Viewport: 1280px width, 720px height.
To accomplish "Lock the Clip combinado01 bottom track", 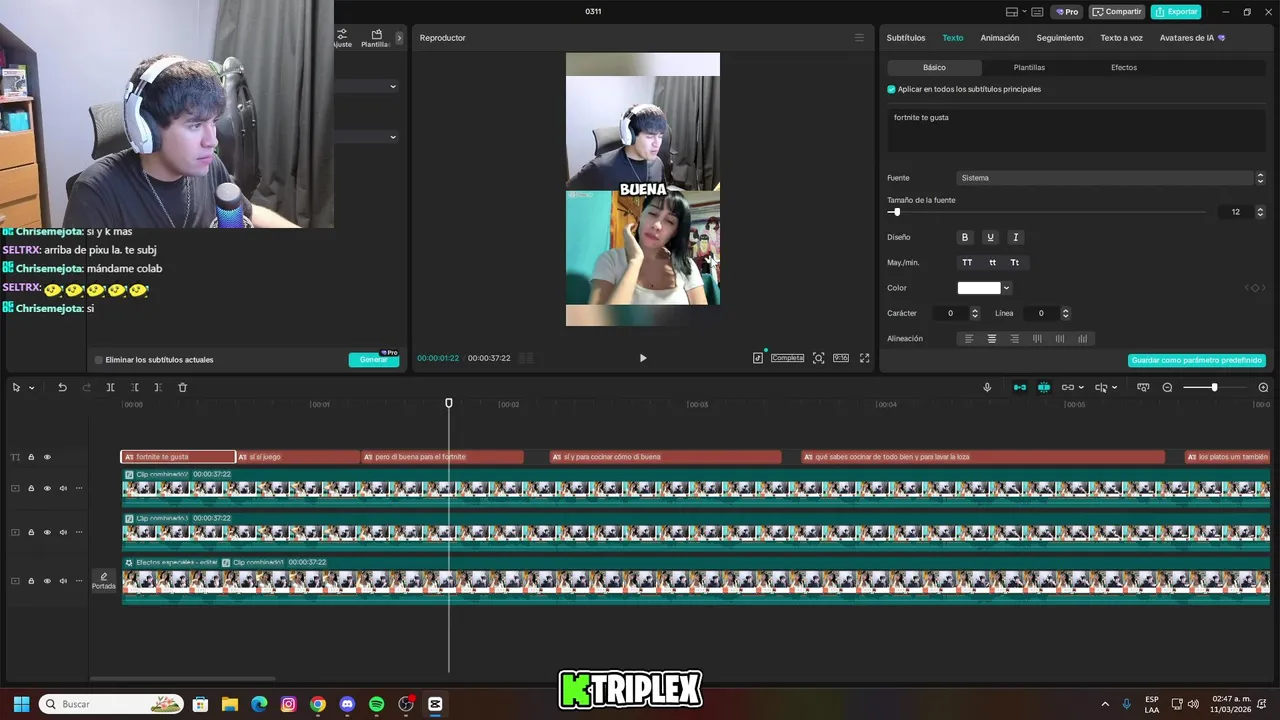I will [x=31, y=580].
